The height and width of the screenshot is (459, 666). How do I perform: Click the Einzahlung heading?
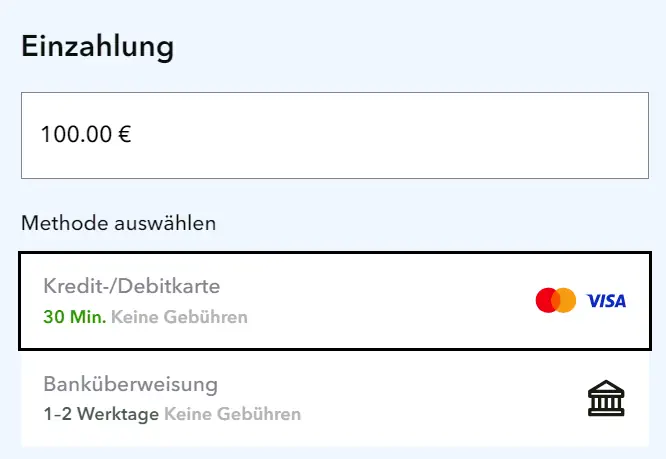click(x=98, y=46)
